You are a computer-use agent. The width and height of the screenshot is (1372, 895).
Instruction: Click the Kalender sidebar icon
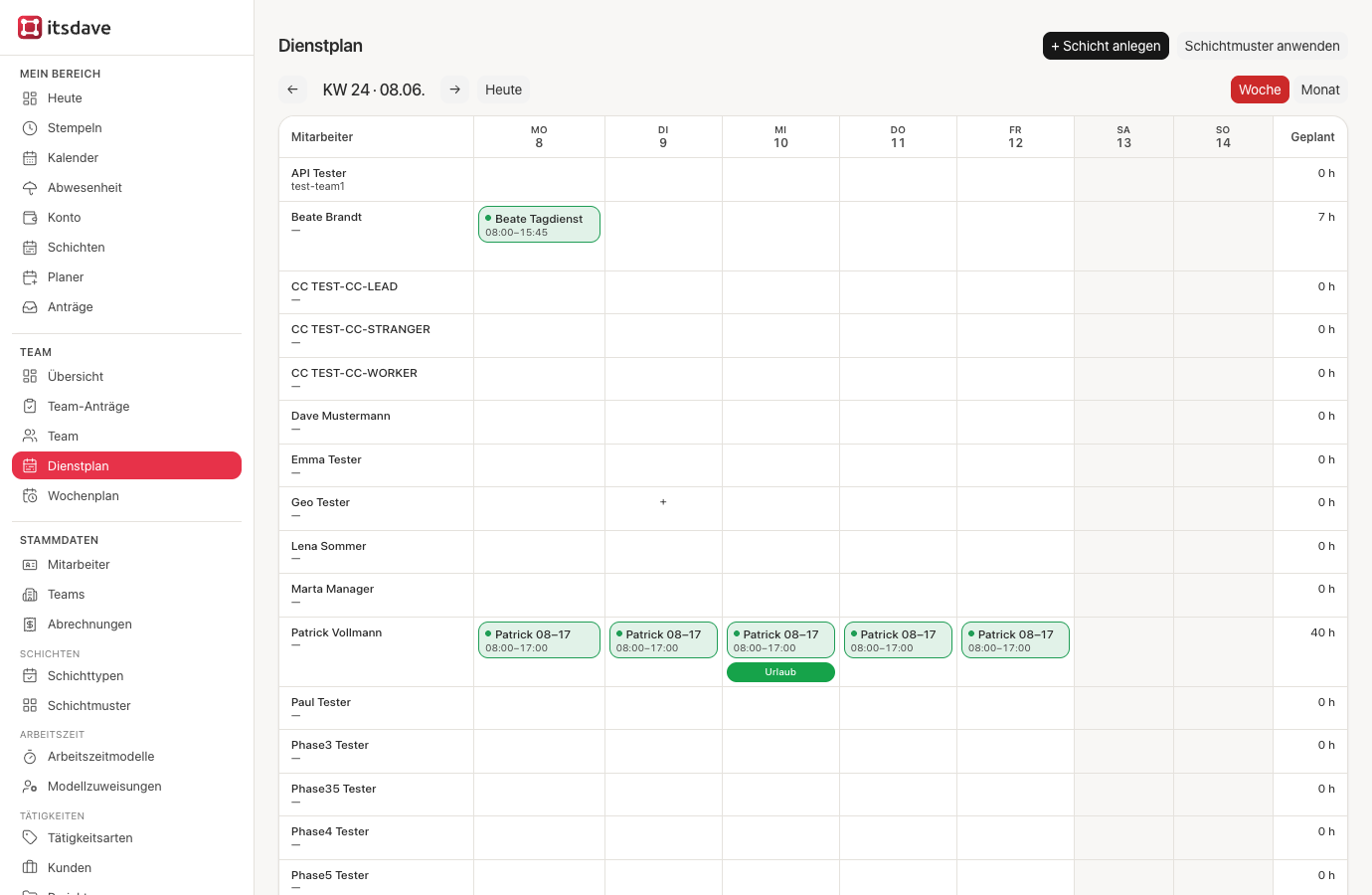click(x=30, y=158)
